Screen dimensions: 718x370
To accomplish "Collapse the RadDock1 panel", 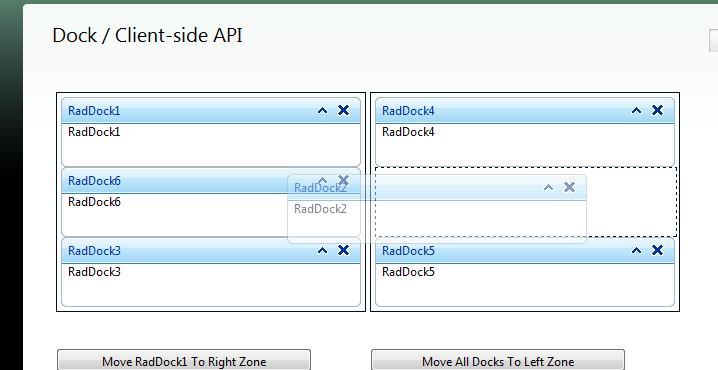I will pyautogui.click(x=322, y=110).
